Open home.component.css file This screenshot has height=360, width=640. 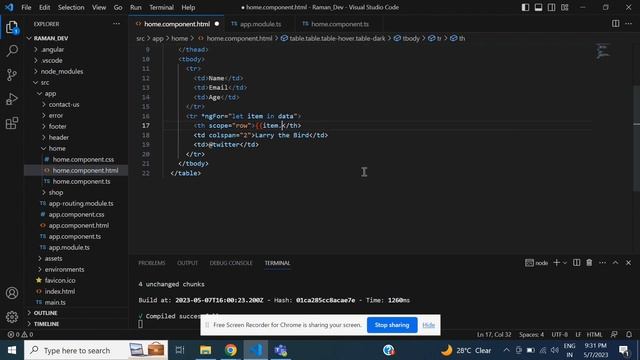coord(83,160)
